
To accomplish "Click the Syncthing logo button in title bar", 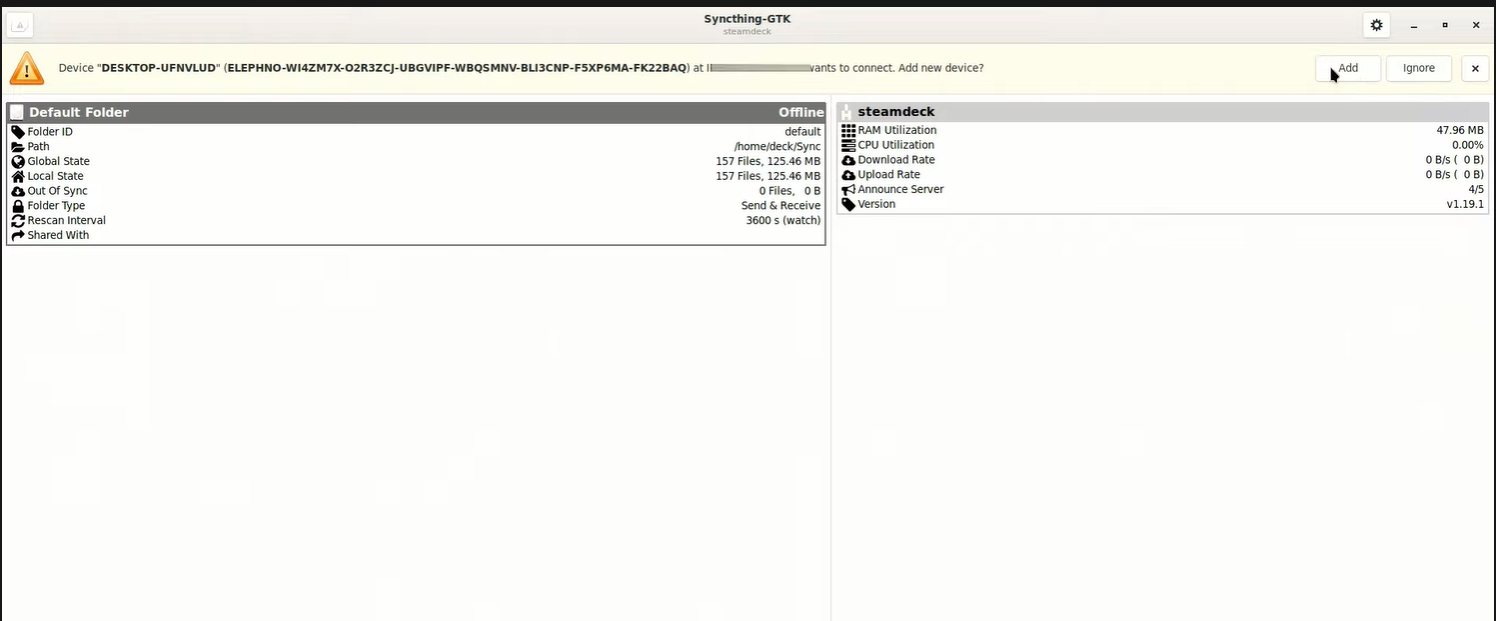I will tap(19, 25).
